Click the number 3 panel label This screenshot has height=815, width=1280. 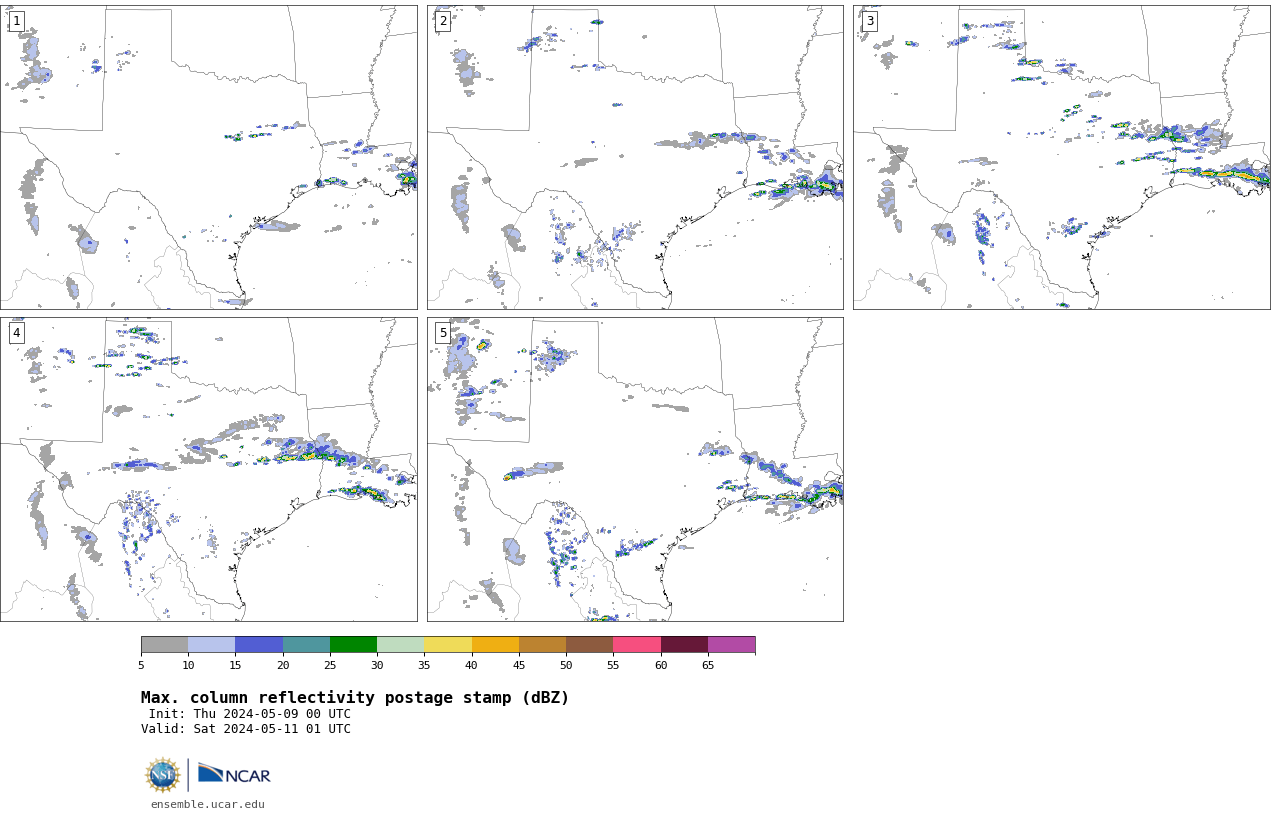(x=869, y=21)
